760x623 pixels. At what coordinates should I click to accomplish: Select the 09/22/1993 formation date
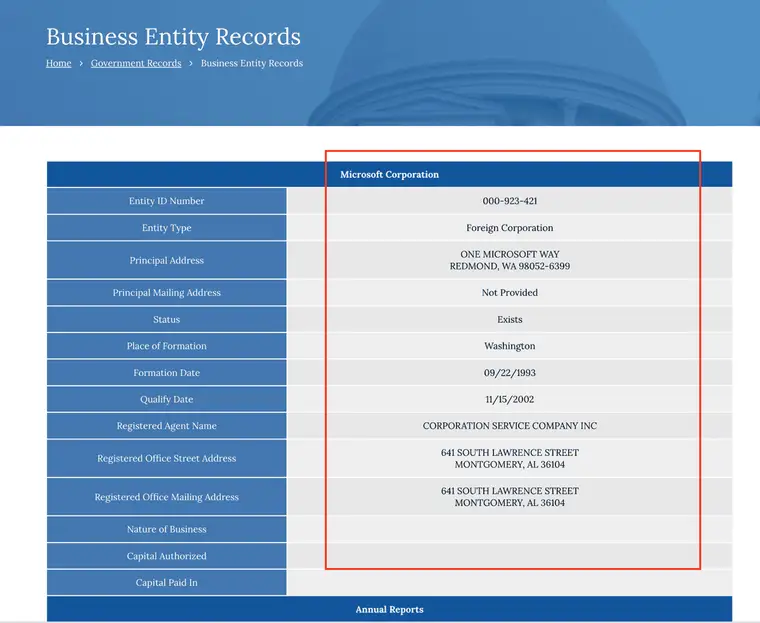[510, 372]
